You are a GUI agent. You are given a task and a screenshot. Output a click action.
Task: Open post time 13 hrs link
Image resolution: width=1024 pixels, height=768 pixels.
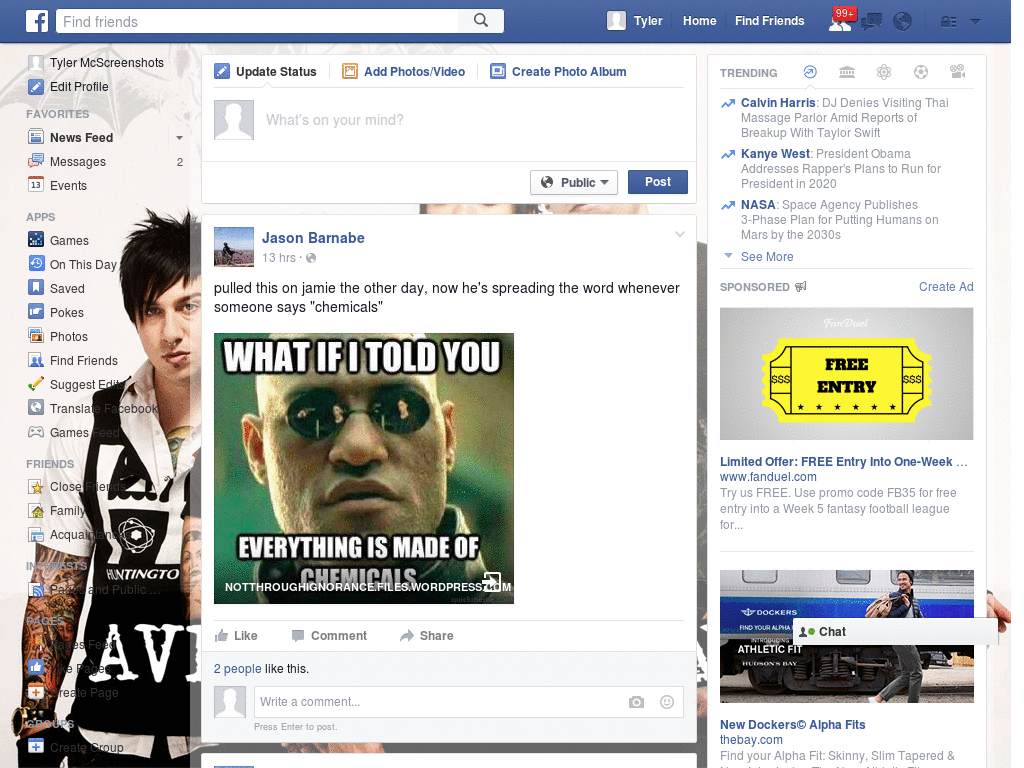point(279,258)
